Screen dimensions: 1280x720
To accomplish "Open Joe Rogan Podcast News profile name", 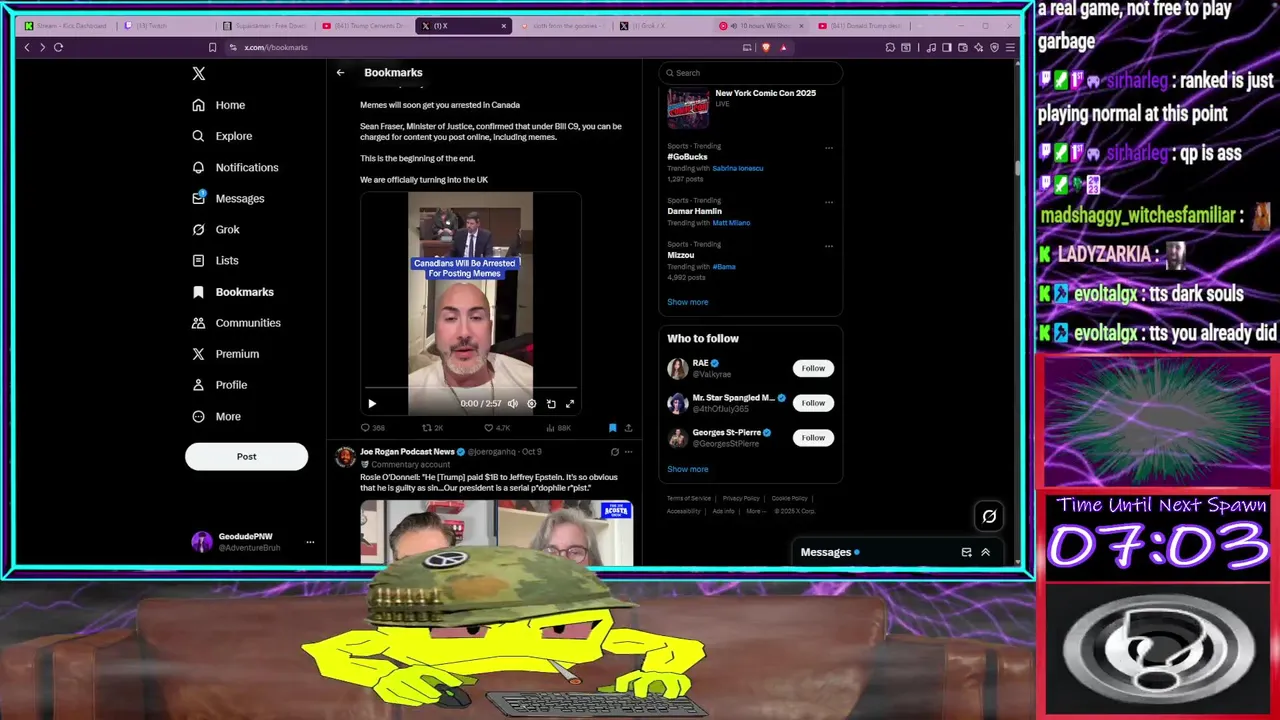I will (407, 452).
